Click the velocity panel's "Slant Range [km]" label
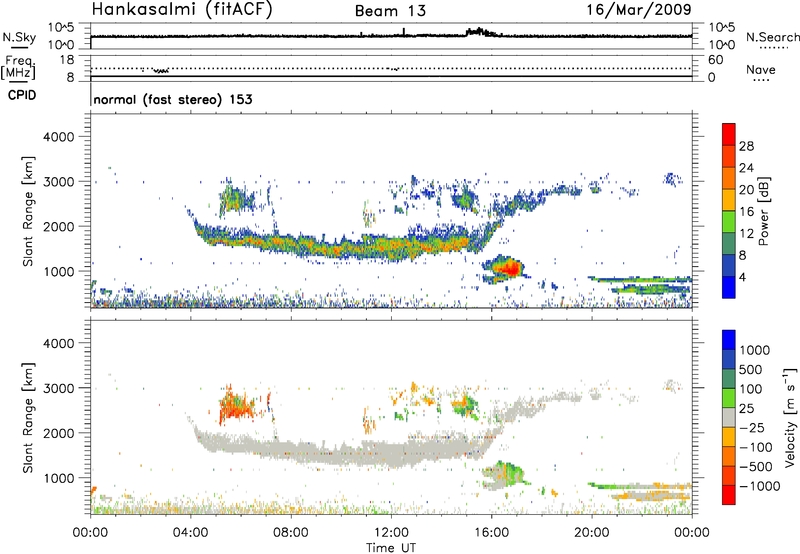The width and height of the screenshot is (800, 554). [x=28, y=418]
